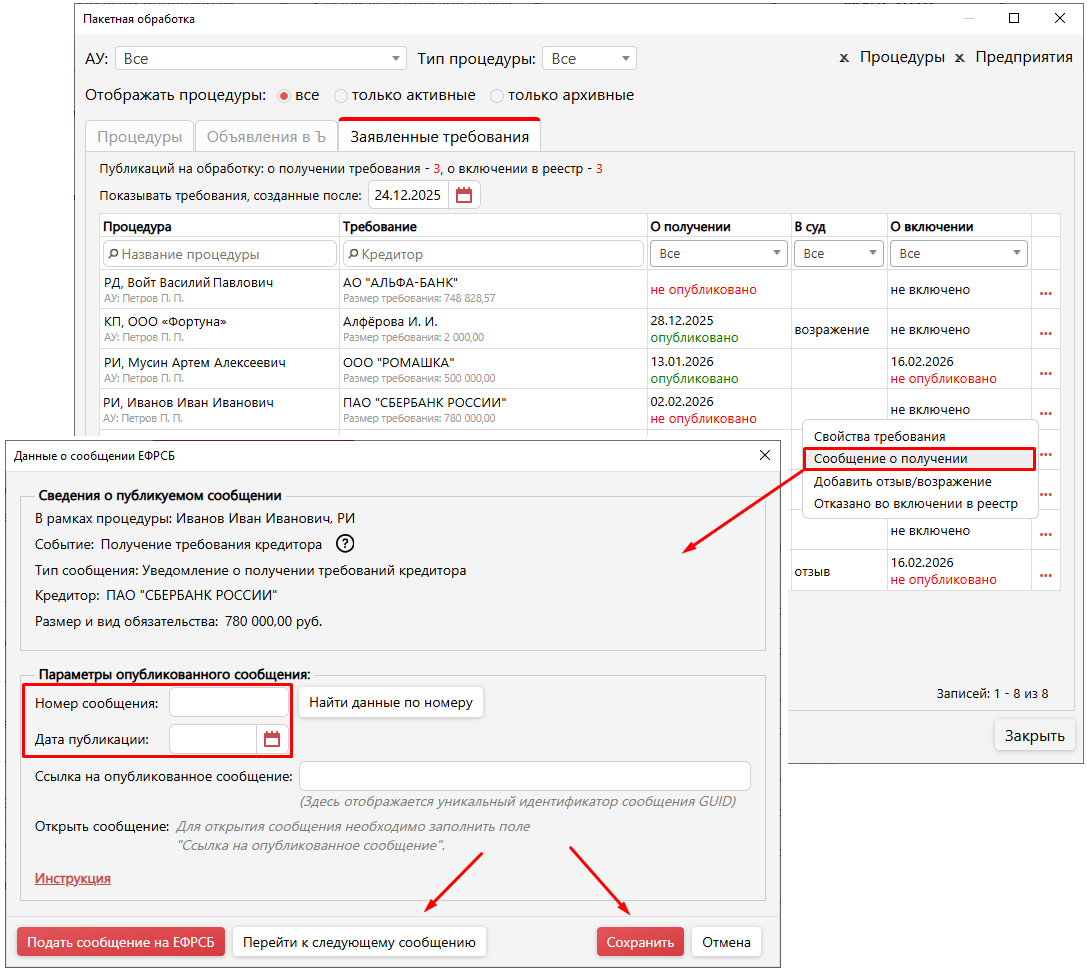Click calendar icon beside publication date field

click(x=272, y=739)
